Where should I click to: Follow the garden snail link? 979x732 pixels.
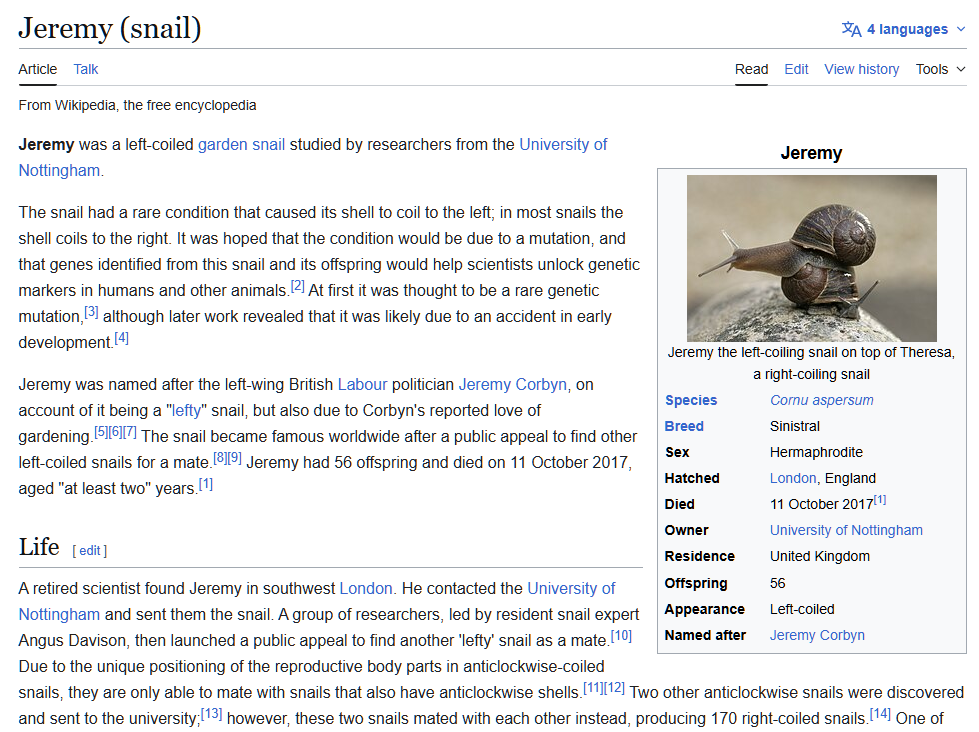[x=241, y=144]
